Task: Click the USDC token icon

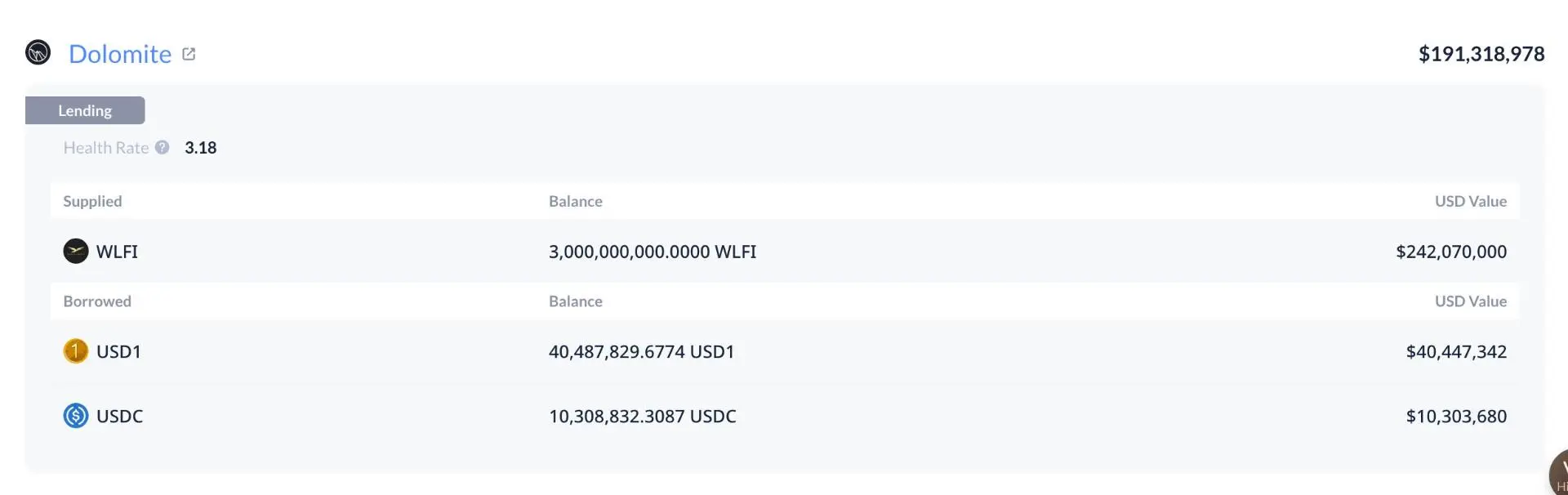Action: click(76, 416)
